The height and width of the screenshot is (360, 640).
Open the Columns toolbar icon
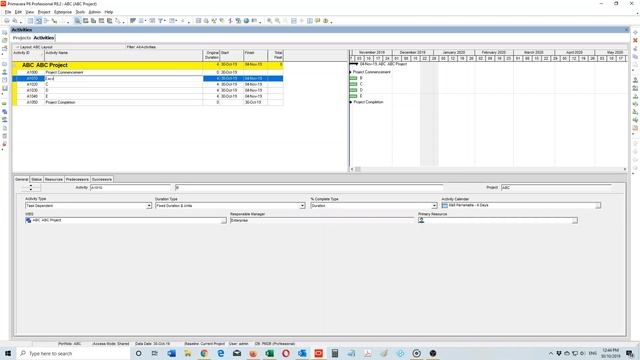pyautogui.click(x=141, y=21)
